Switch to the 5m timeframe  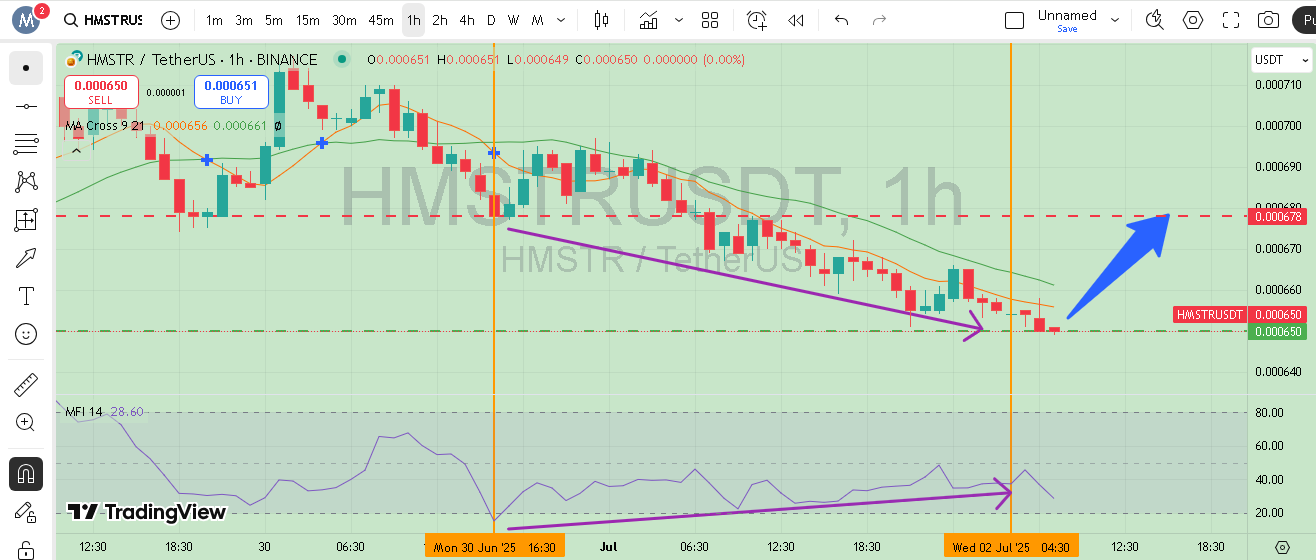click(274, 20)
